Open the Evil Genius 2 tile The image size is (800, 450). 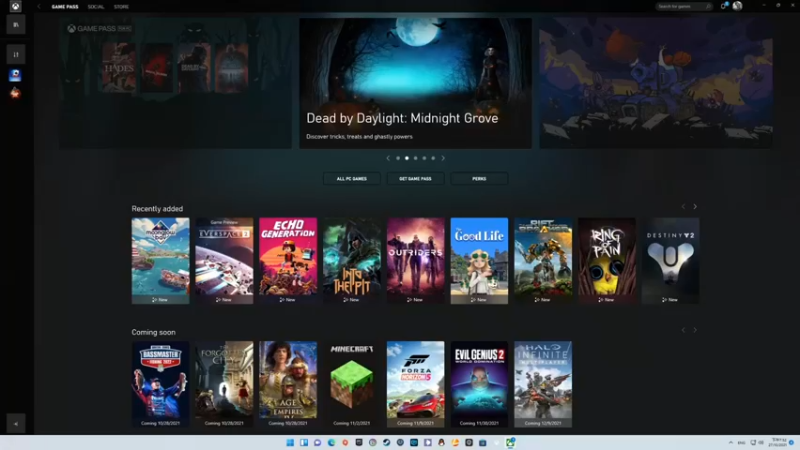(x=479, y=384)
